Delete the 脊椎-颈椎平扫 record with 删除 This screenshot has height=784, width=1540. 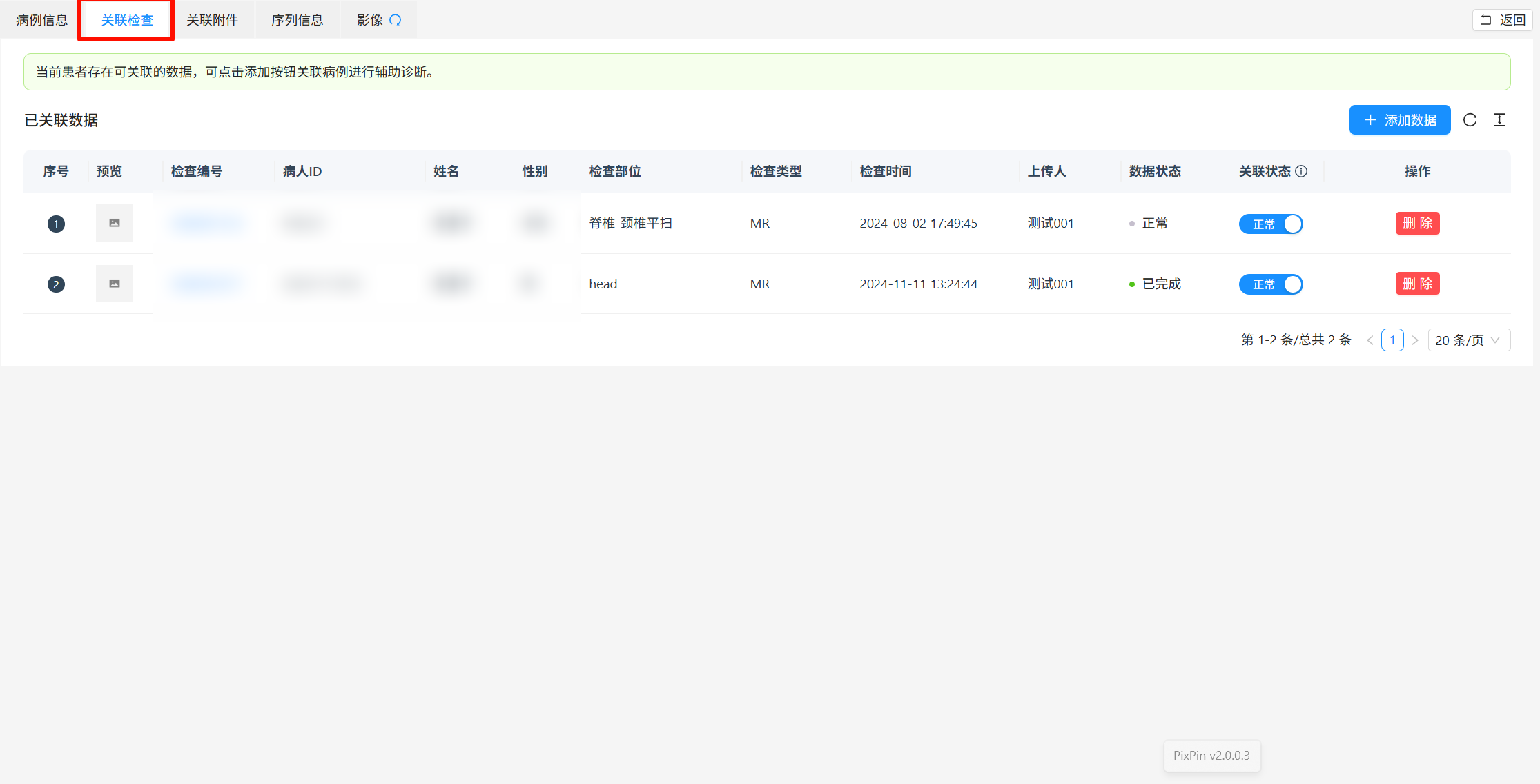pos(1417,223)
